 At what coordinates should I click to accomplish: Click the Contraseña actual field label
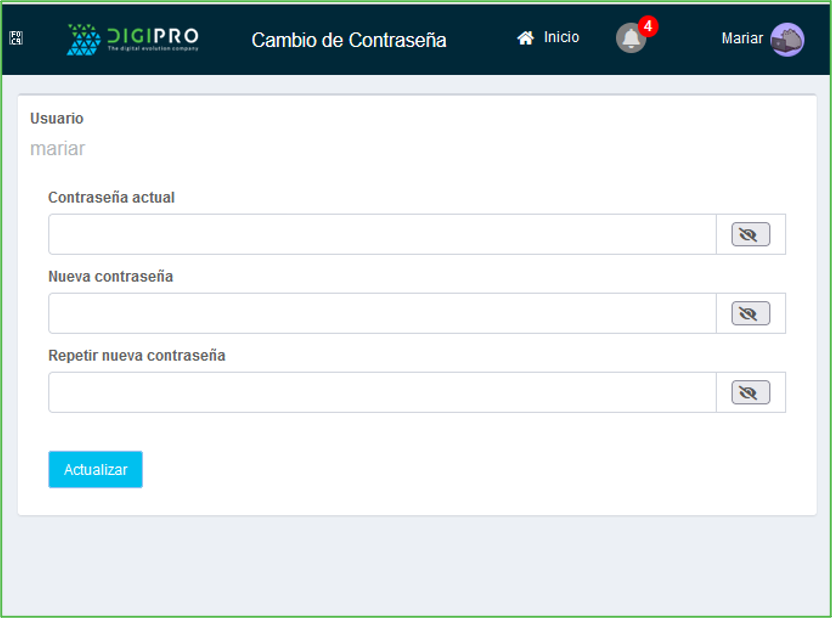[x=111, y=198]
